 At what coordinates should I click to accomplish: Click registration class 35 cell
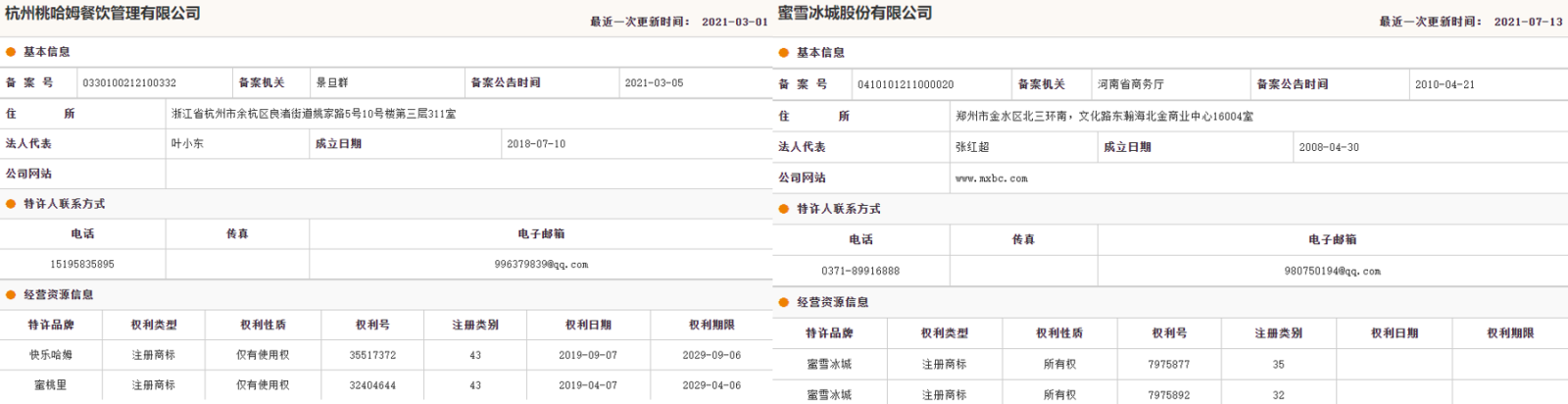coord(1279,364)
